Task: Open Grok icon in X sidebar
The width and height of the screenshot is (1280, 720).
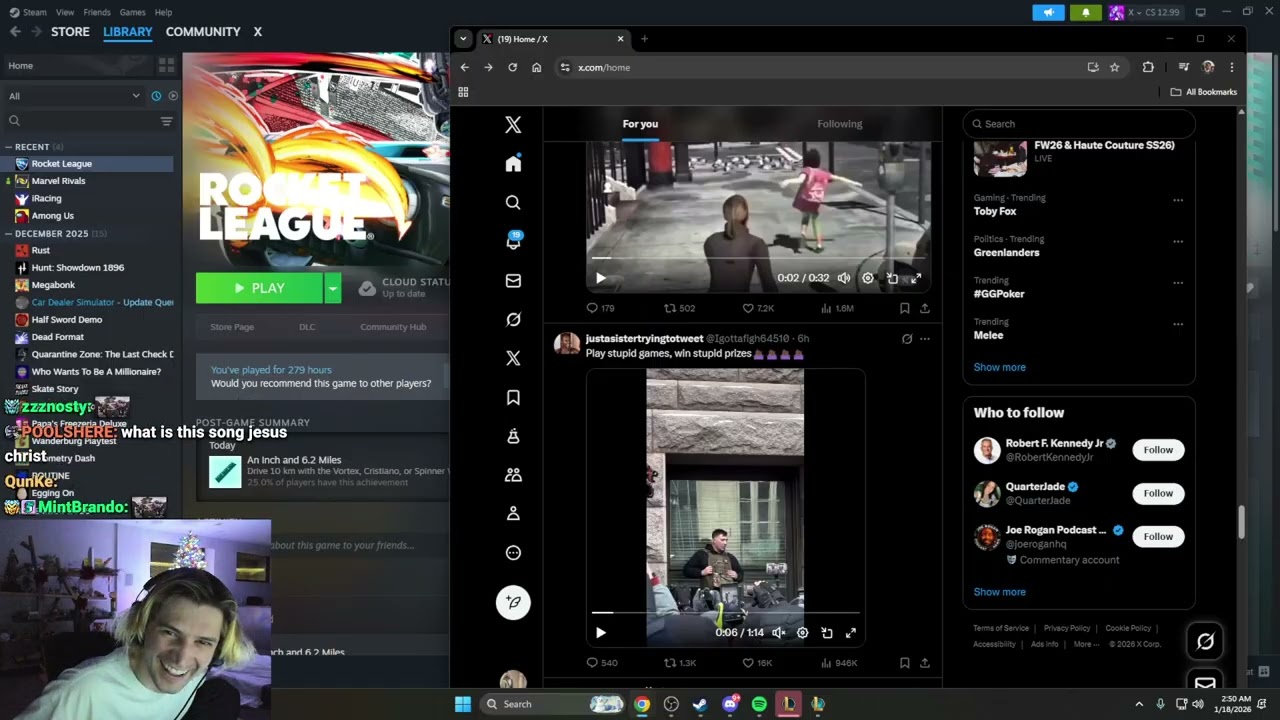Action: pyautogui.click(x=513, y=319)
